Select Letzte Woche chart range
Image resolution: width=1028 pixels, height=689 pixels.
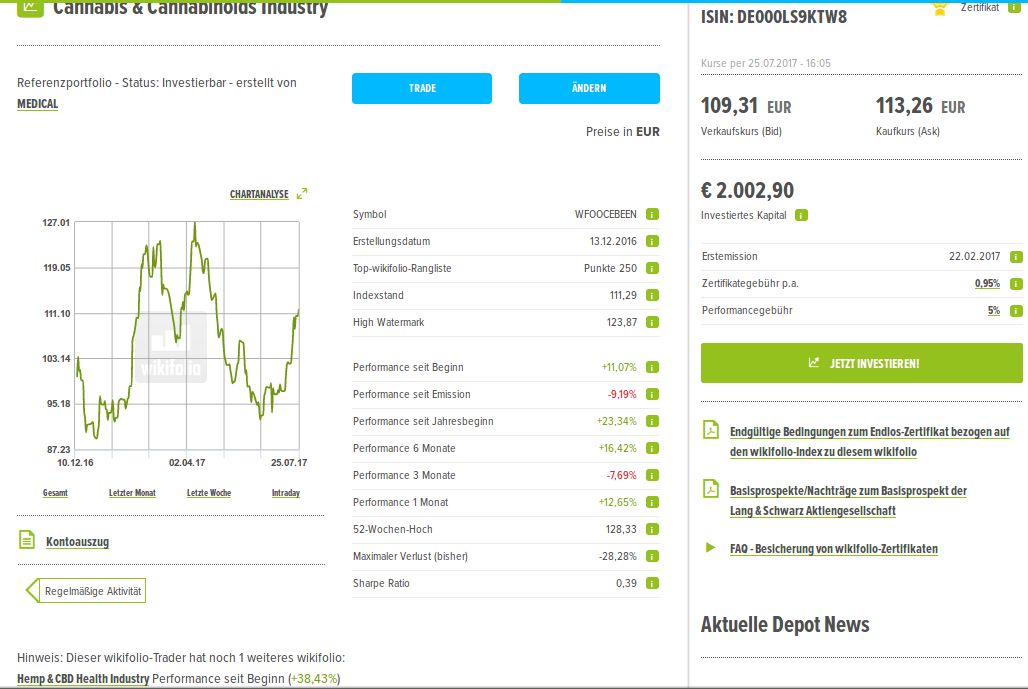tap(209, 493)
